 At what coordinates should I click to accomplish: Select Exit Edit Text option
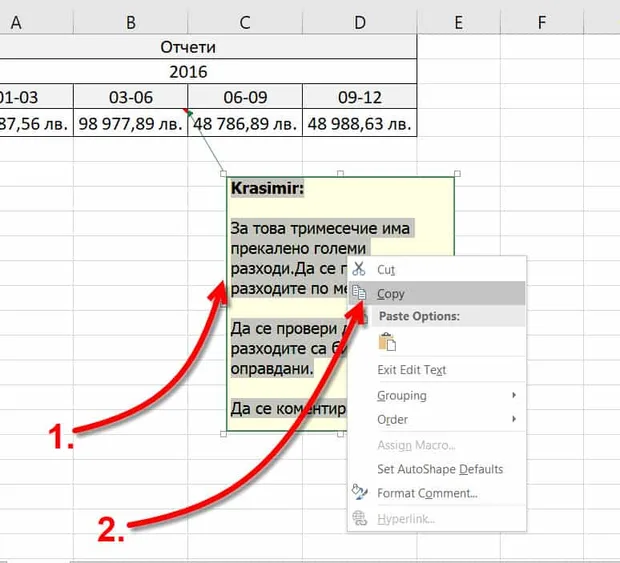coord(412,370)
